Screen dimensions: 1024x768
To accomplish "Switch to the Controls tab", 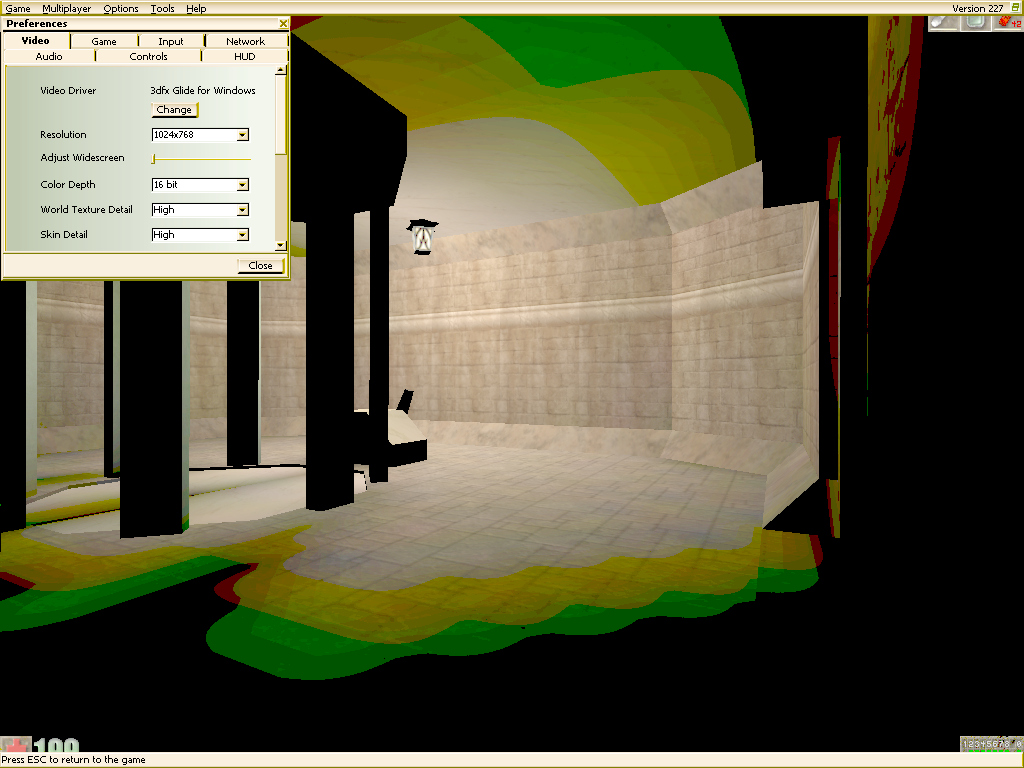I will tap(148, 56).
